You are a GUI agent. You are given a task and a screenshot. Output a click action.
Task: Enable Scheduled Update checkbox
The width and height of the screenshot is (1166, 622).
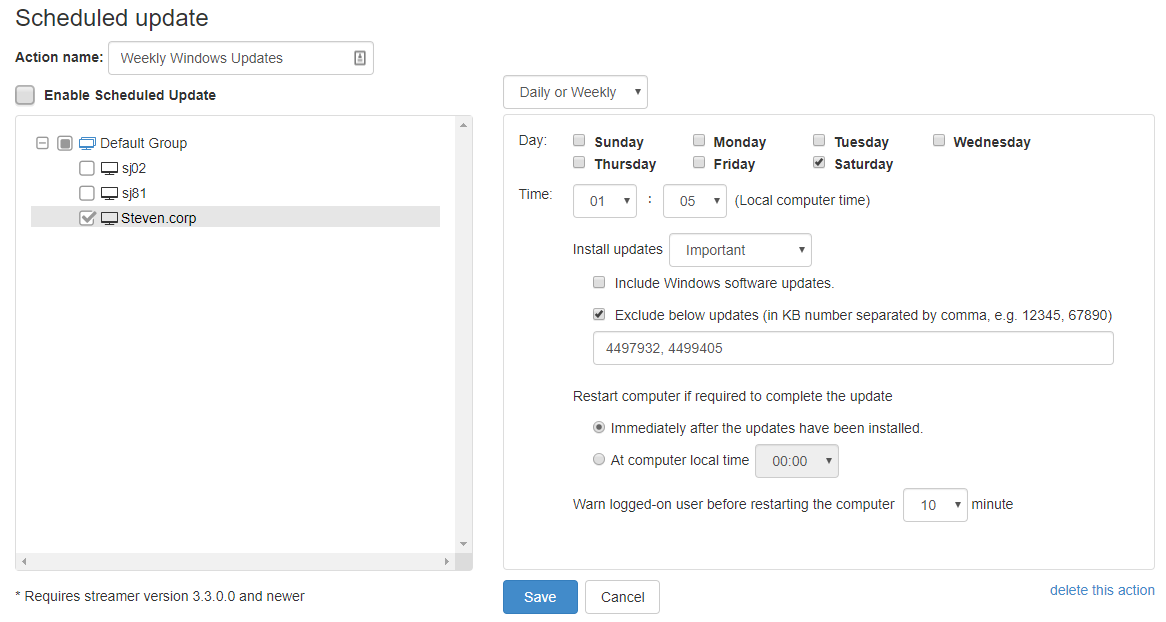[x=25, y=95]
